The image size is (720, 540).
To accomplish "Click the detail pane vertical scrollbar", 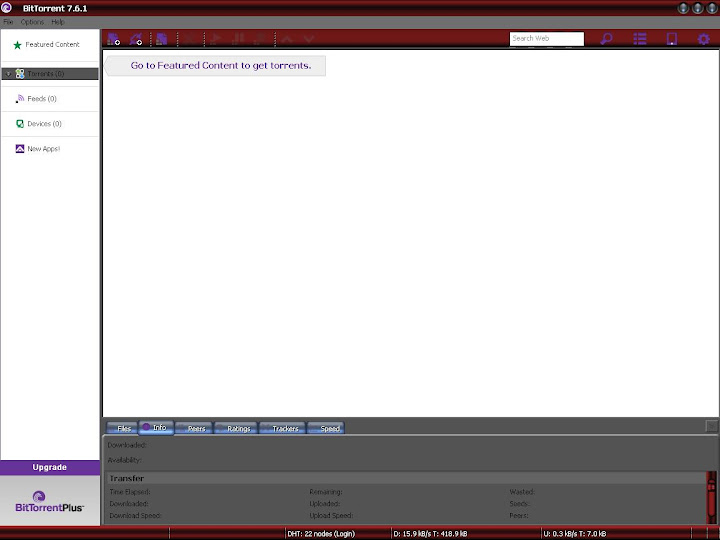I will tap(711, 497).
